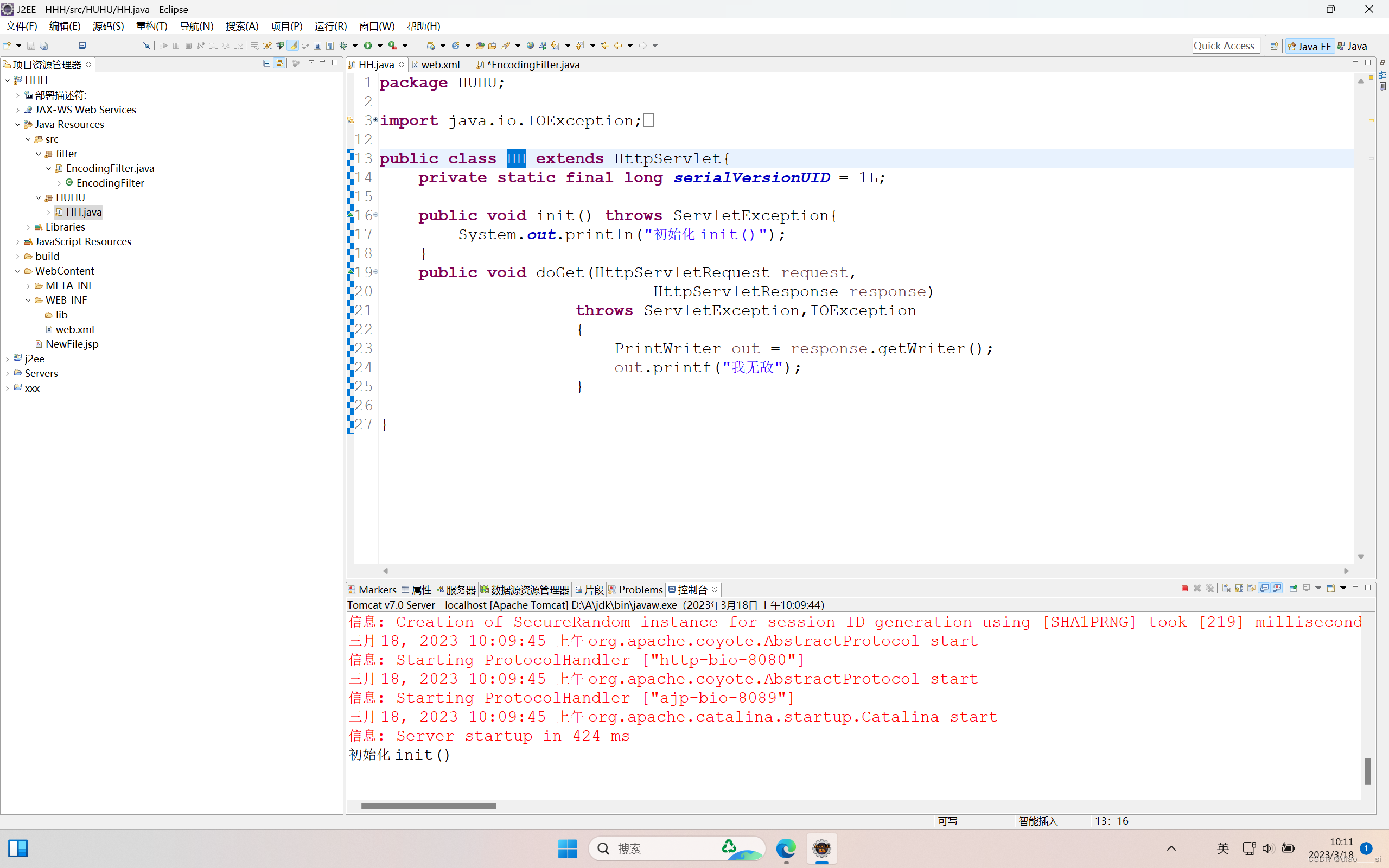Open dropdown arrow next to Run button
The image size is (1389, 868).
(380, 46)
